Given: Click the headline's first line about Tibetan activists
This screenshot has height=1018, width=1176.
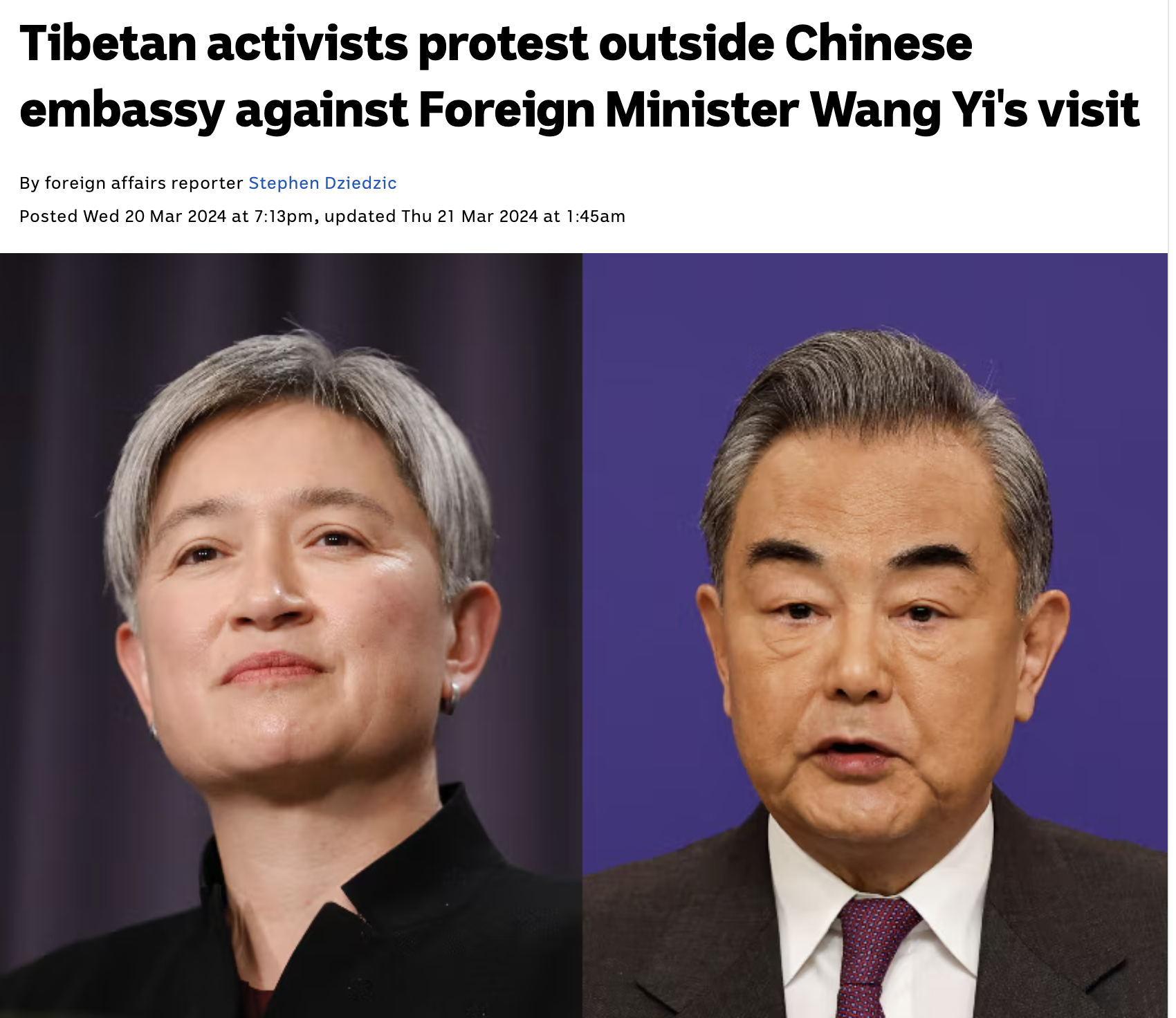Looking at the screenshot, I should (x=496, y=44).
